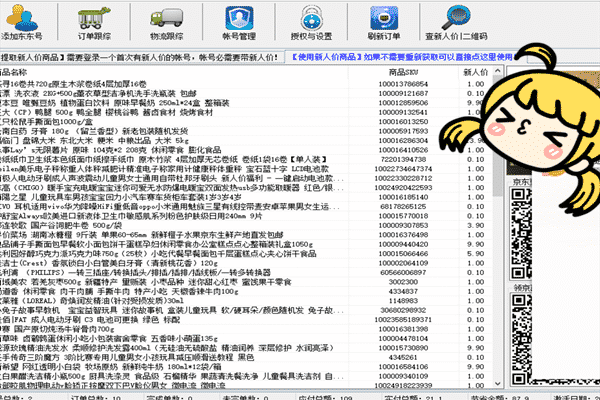Select SKU cell 3002300
The width and height of the screenshot is (600, 400).
click(x=403, y=282)
